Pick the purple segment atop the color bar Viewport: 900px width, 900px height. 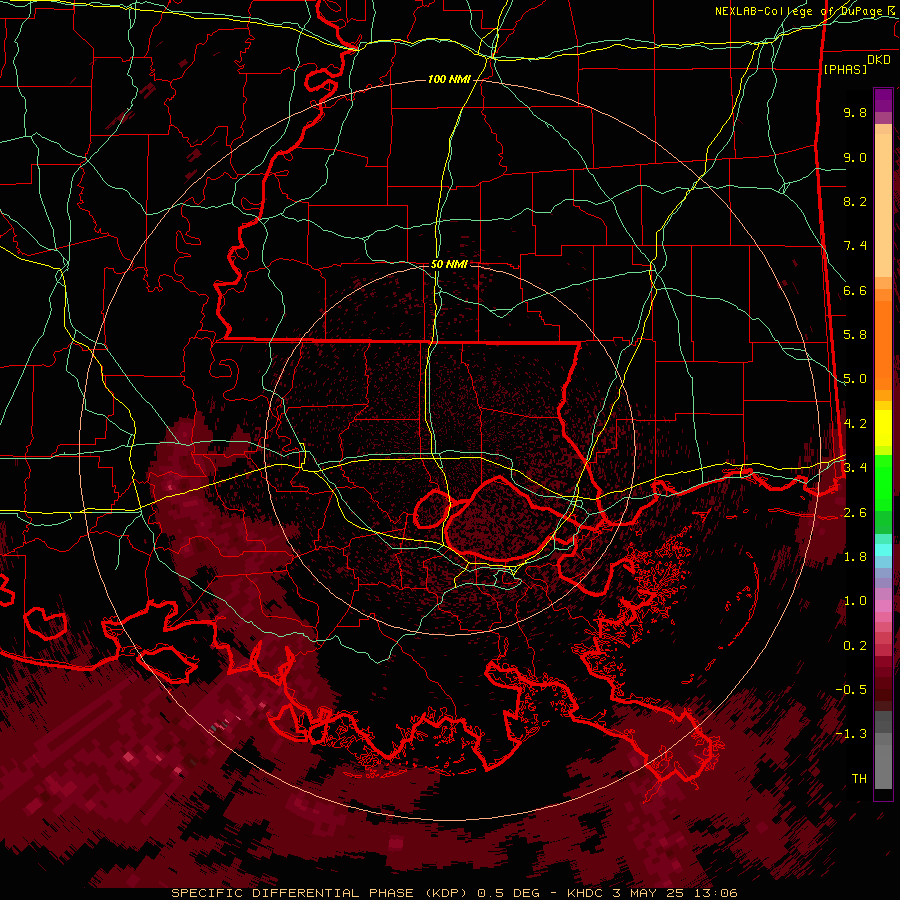[883, 100]
